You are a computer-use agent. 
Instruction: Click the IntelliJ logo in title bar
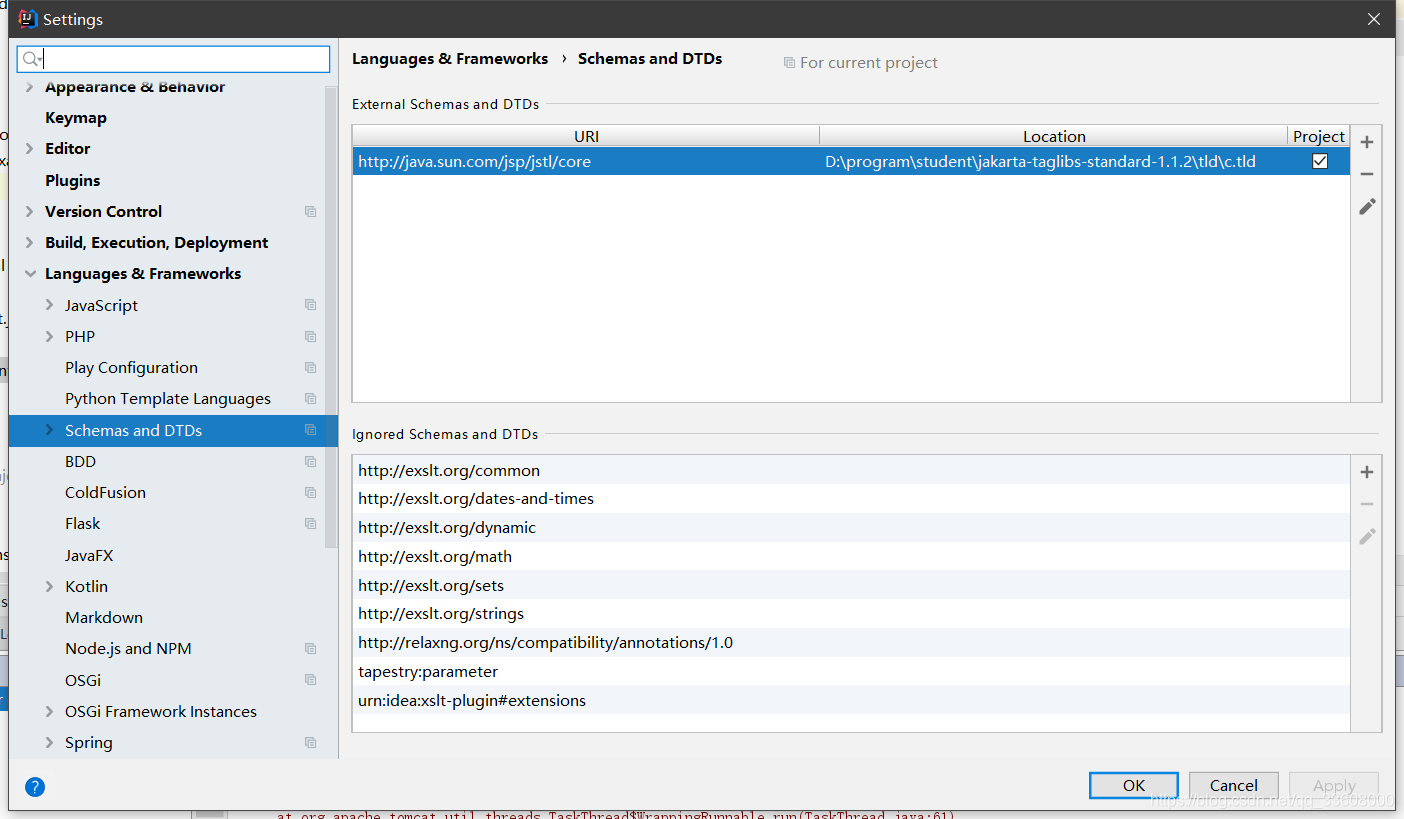point(28,19)
